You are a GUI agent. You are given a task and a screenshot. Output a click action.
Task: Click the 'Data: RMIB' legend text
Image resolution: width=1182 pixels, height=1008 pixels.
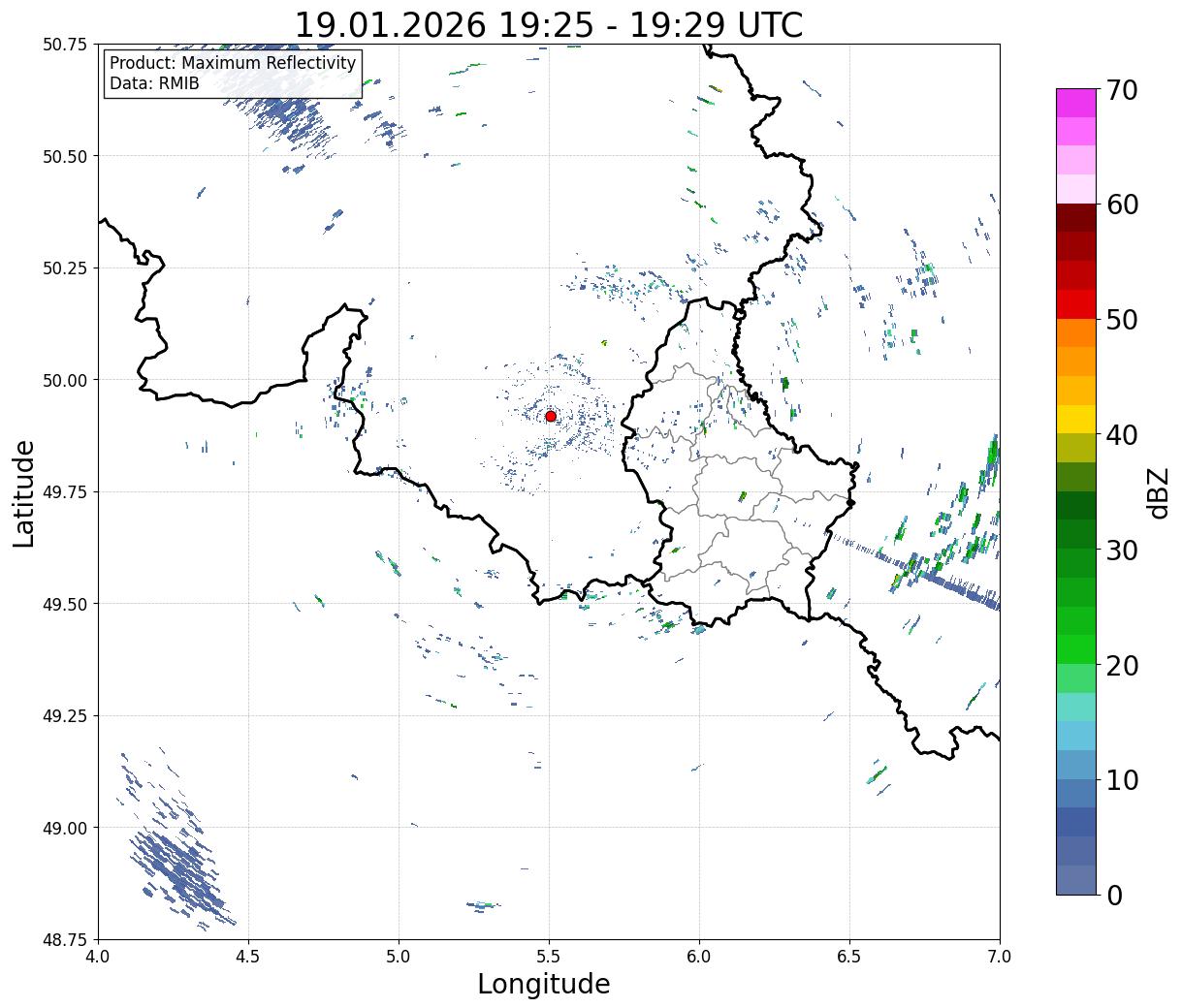(154, 83)
